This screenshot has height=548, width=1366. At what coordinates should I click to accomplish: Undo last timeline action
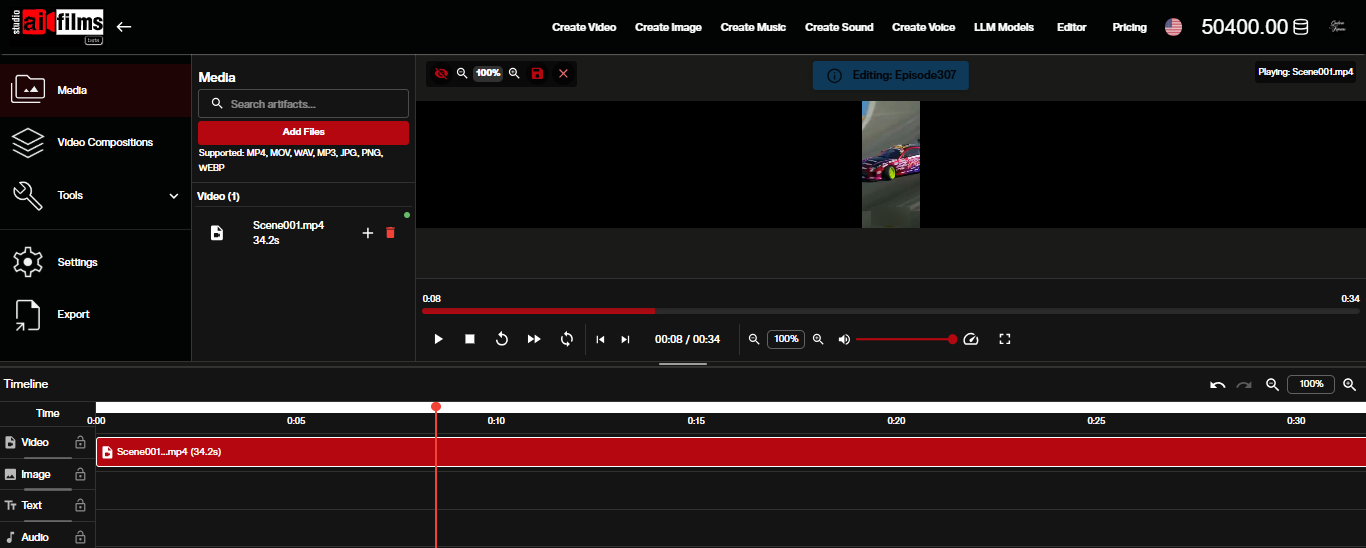1217,384
